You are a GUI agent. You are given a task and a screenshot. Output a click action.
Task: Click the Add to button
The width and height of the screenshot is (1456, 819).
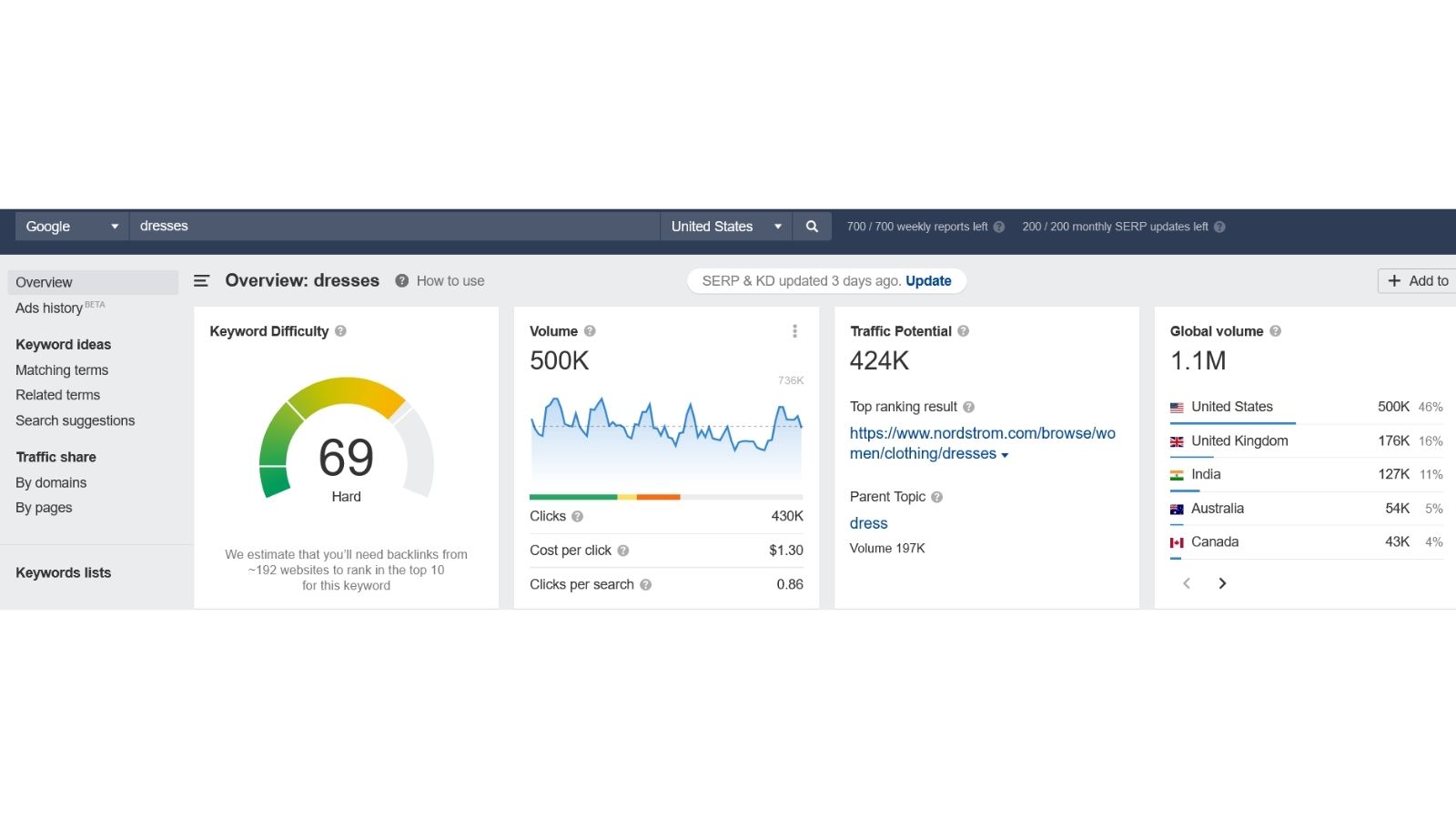coord(1418,281)
